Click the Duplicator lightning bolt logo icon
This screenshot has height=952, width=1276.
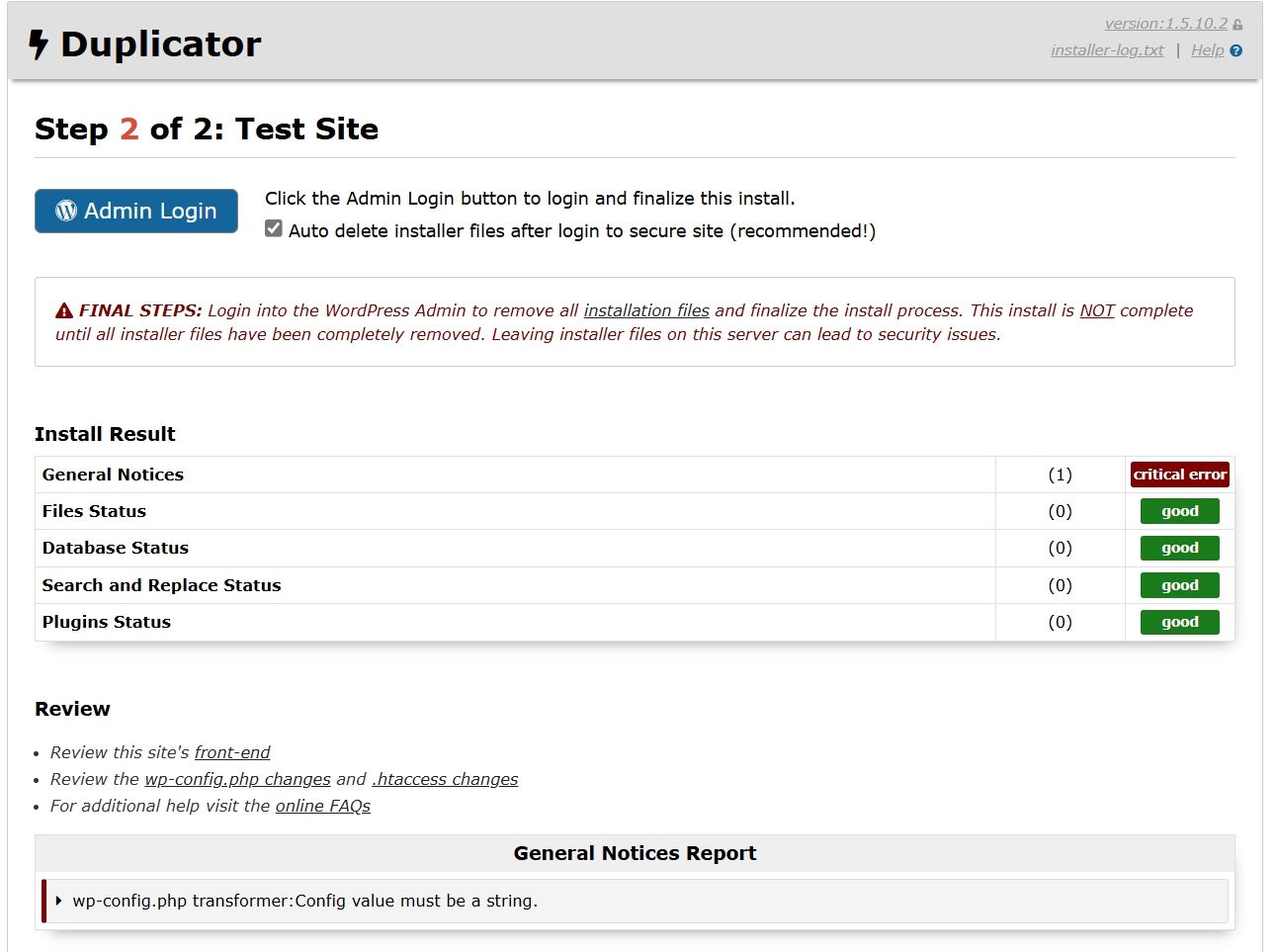[39, 44]
